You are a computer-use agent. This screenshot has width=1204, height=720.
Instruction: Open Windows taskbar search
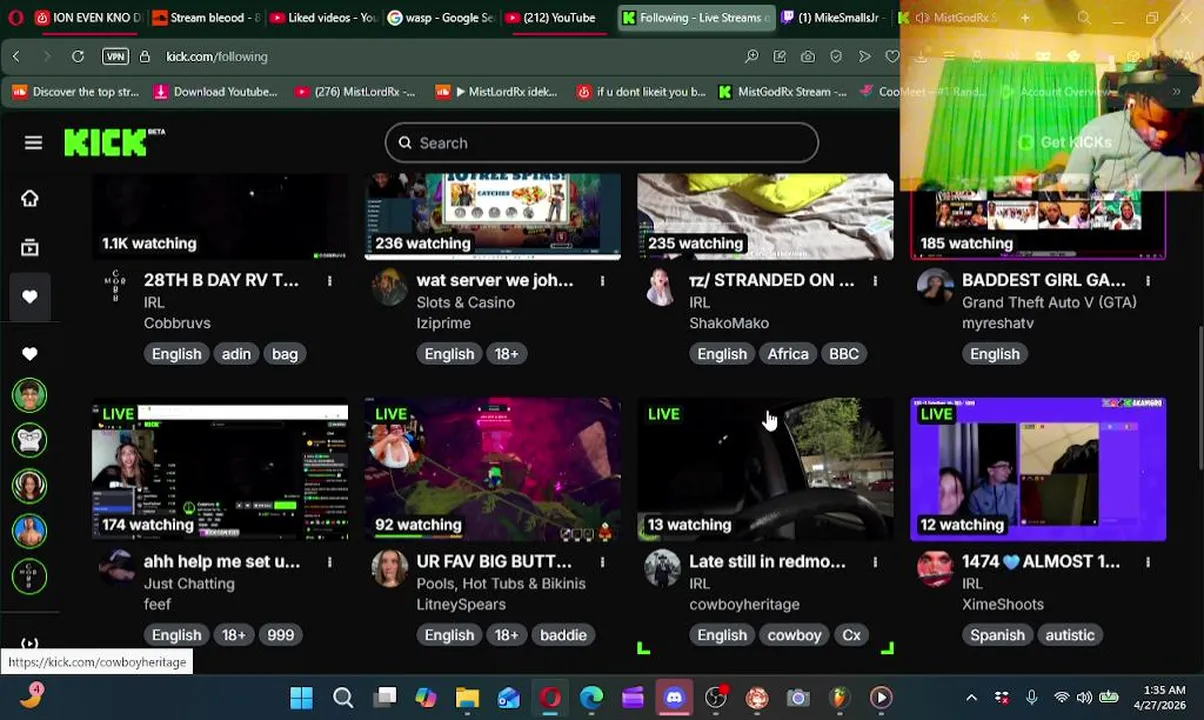tap(343, 697)
